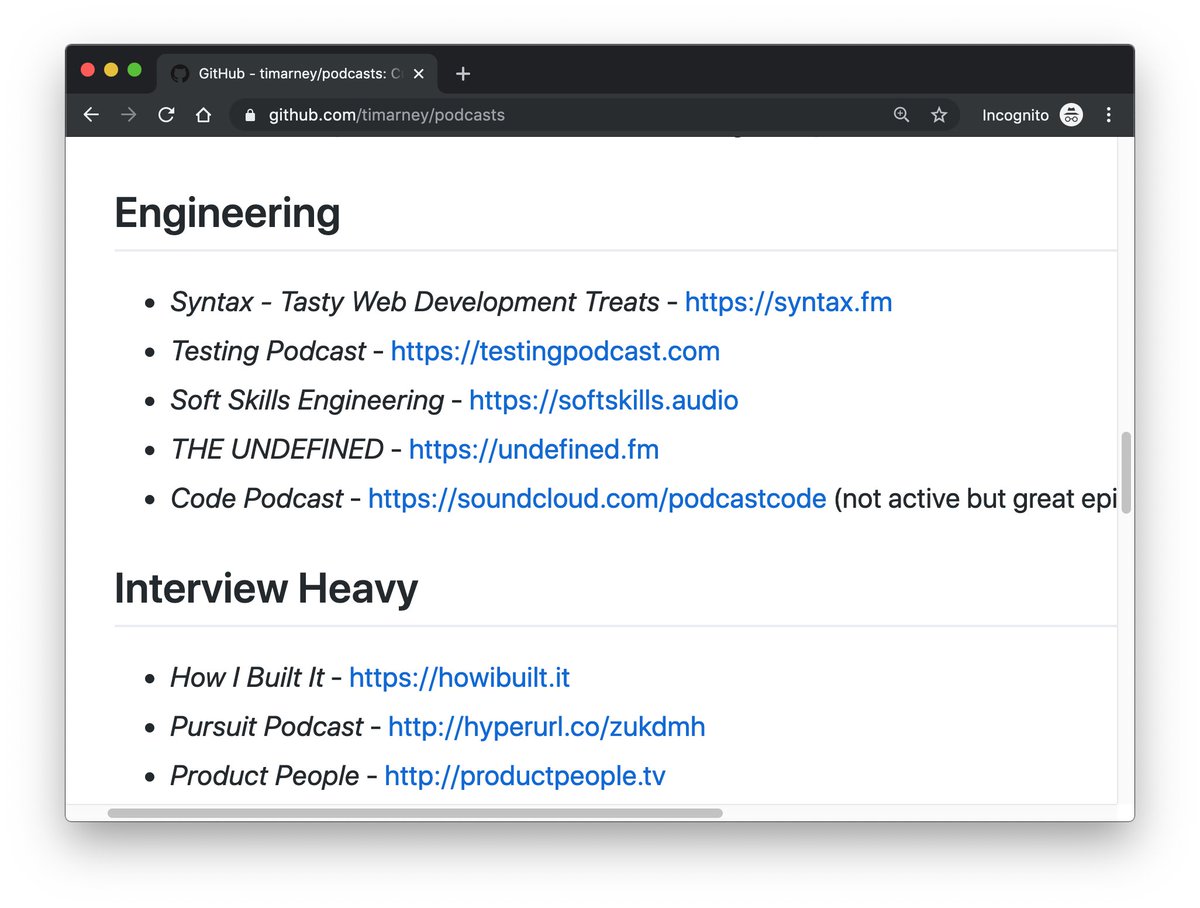Open the https://testingpodcast.com link

point(555,351)
